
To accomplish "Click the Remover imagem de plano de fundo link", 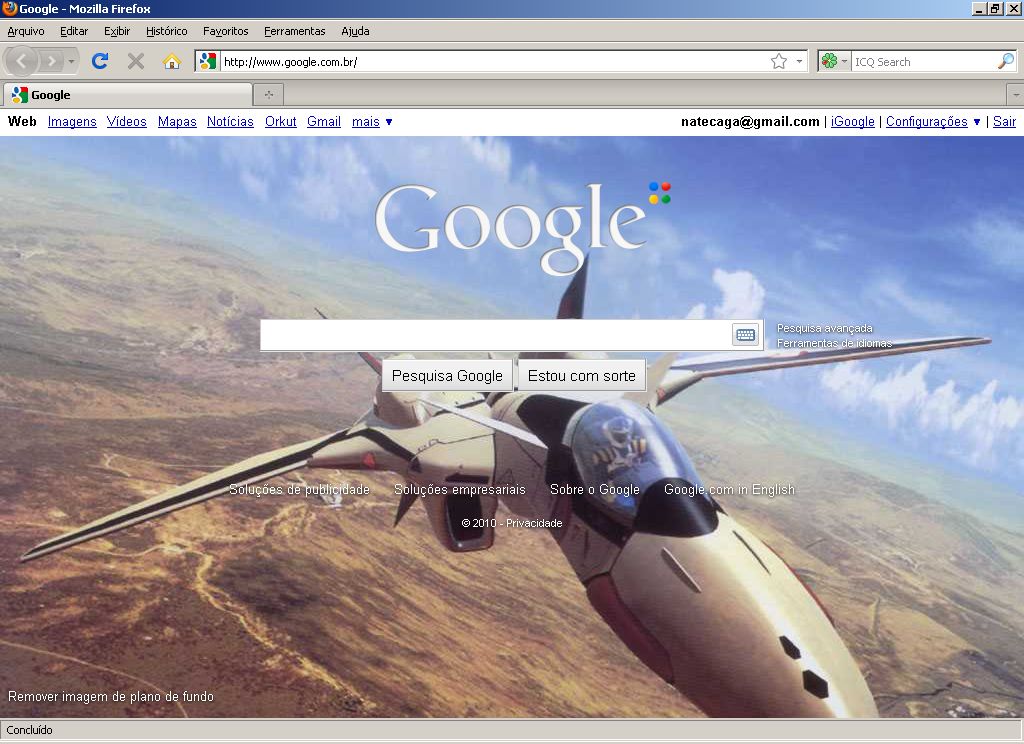I will [x=111, y=697].
